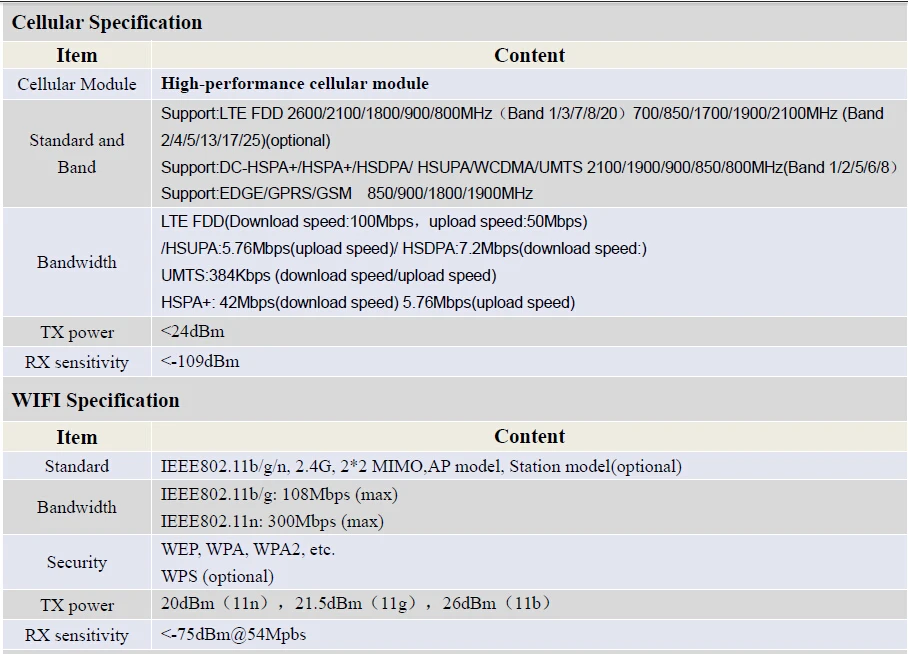
Task: Click the UMTS:384Kbps speed line
Action: [328, 276]
